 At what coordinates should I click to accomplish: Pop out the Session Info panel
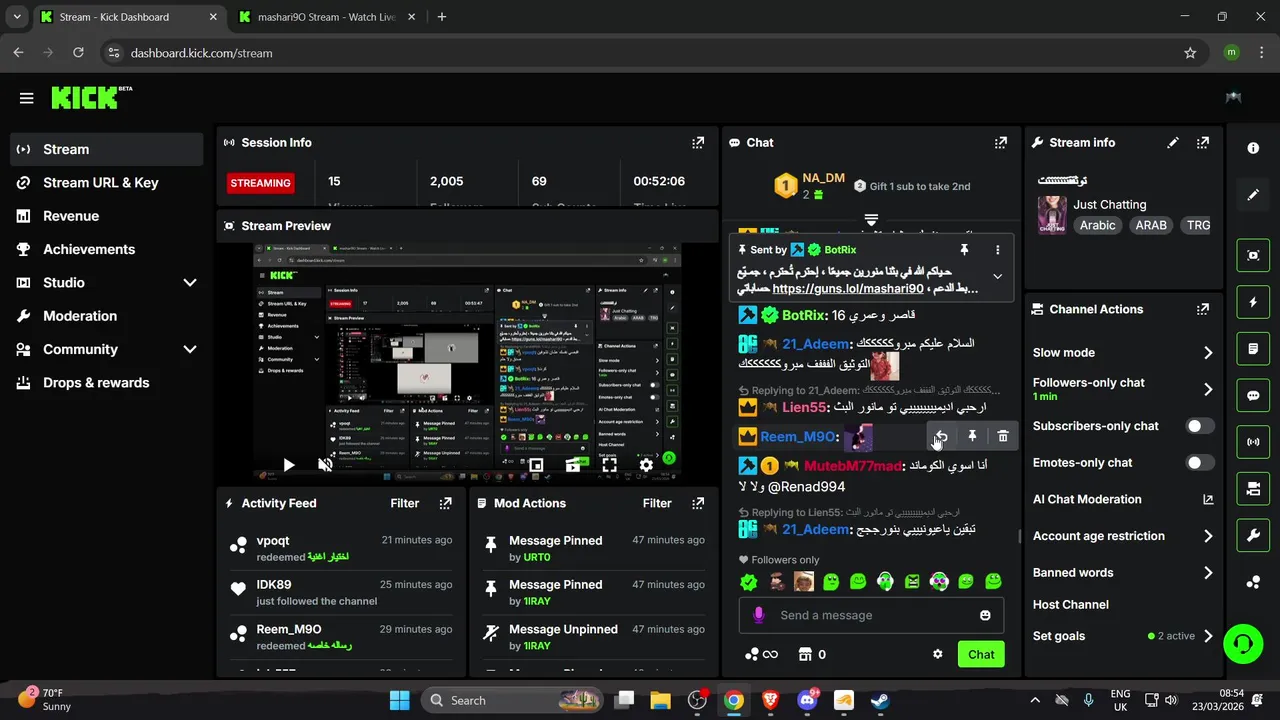pos(698,143)
